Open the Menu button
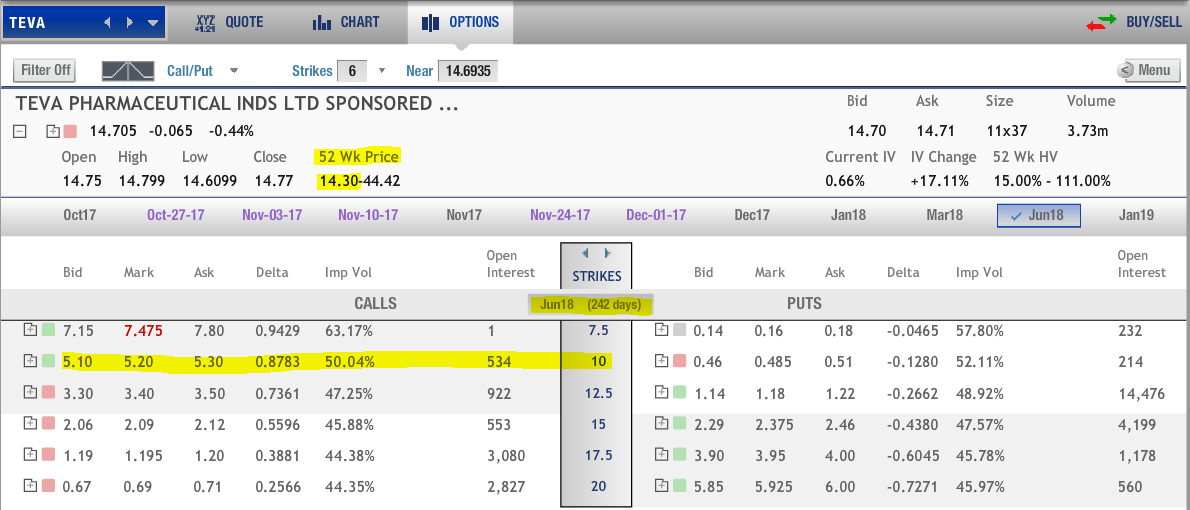Screen dimensions: 1190x510 coord(1148,71)
